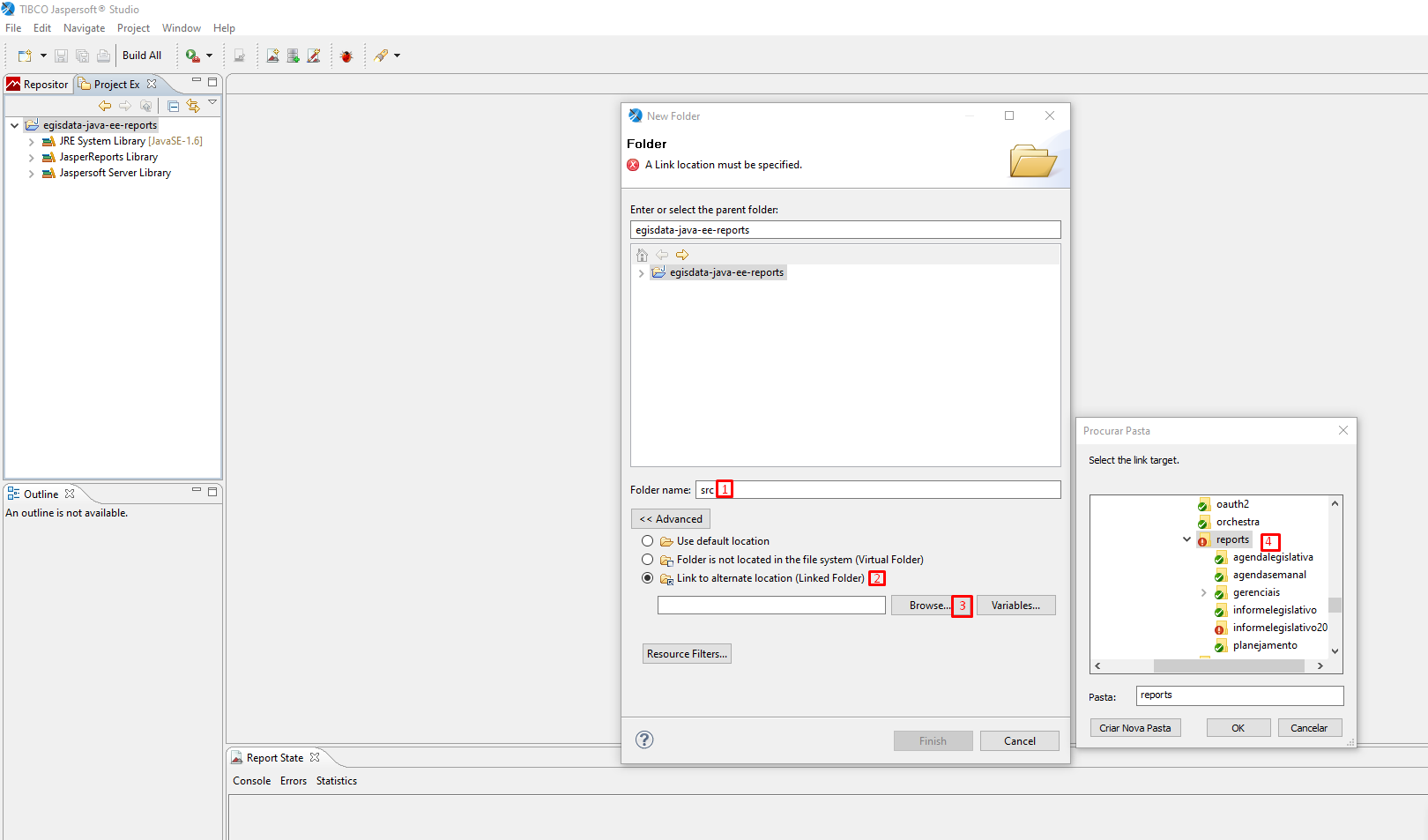Viewport: 1428px width, 840px height.
Task: Collapse the reports folder in Procurar Pasta
Action: (x=1186, y=539)
